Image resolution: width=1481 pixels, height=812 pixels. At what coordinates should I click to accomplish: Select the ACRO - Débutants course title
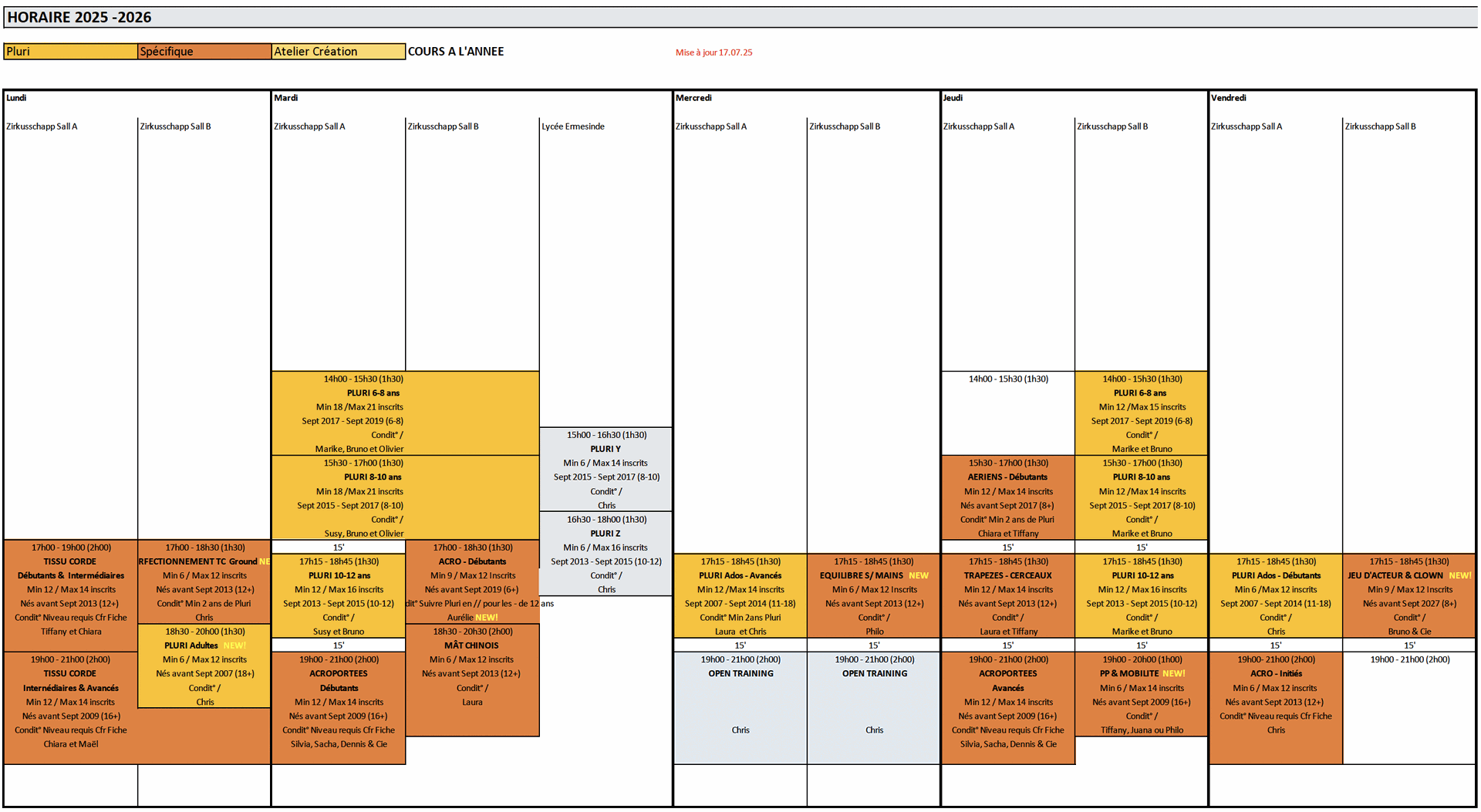472,562
